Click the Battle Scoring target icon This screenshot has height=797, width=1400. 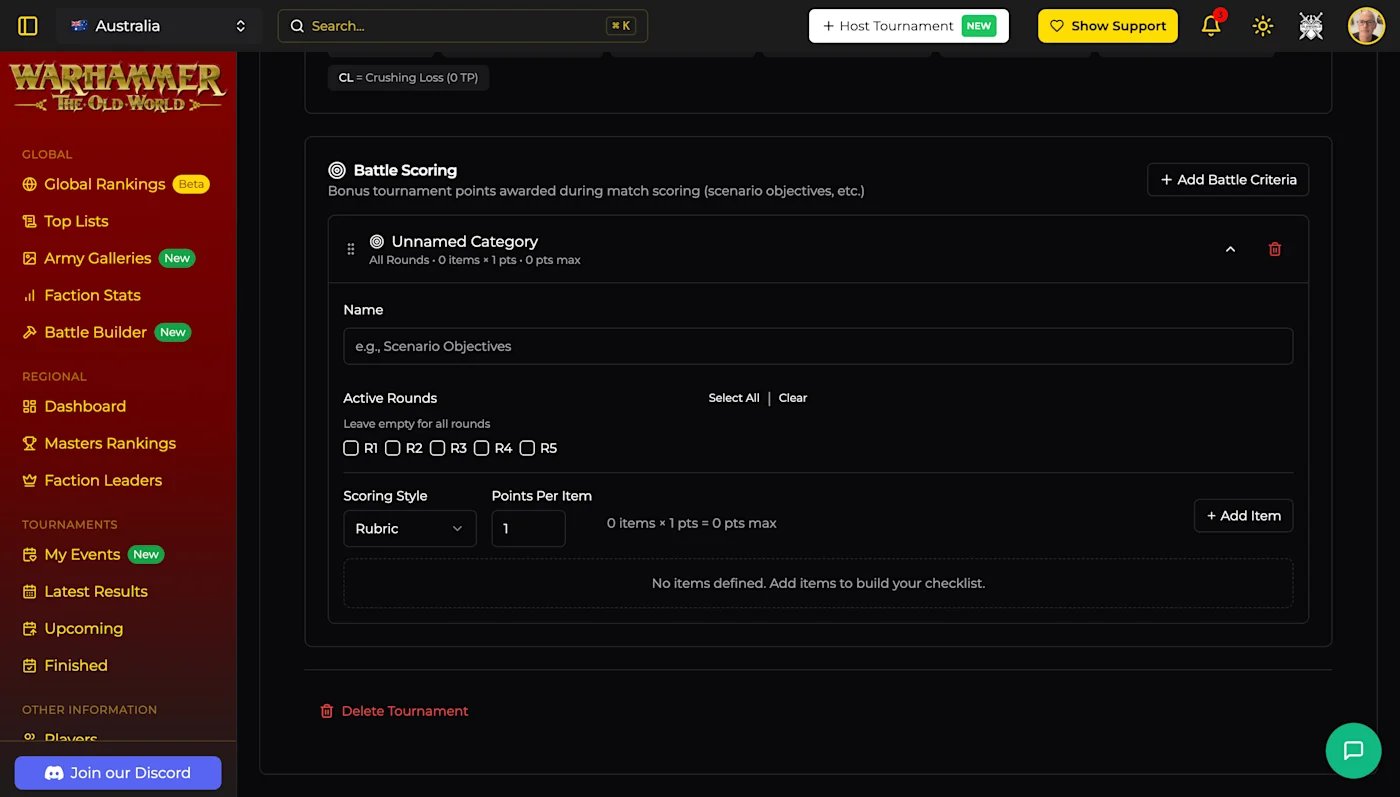[x=337, y=171]
